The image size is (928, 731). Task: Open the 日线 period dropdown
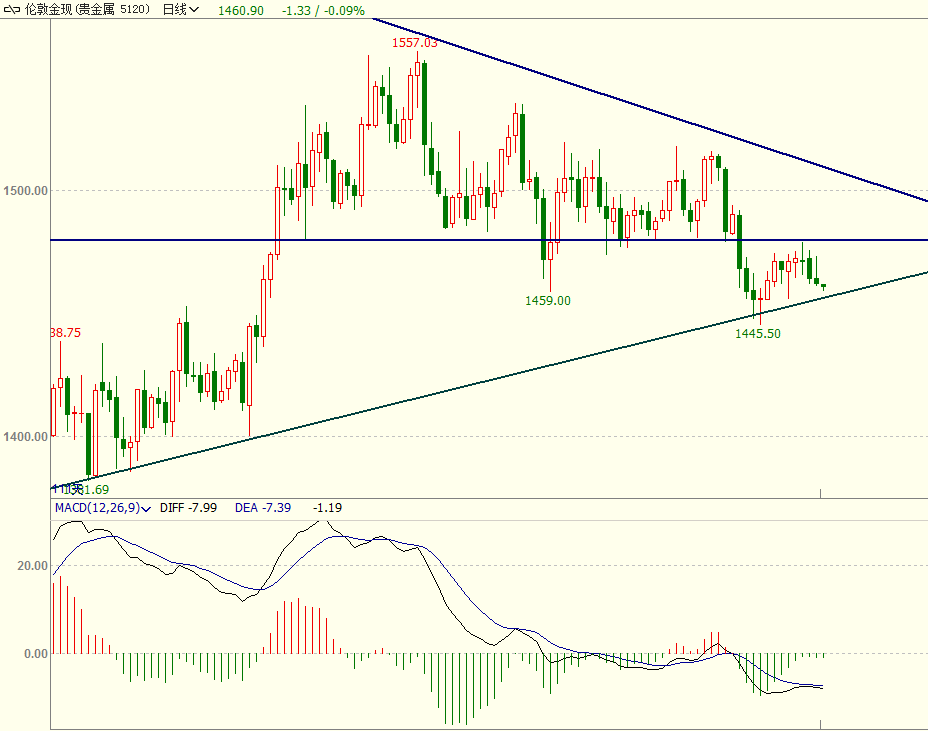(180, 9)
